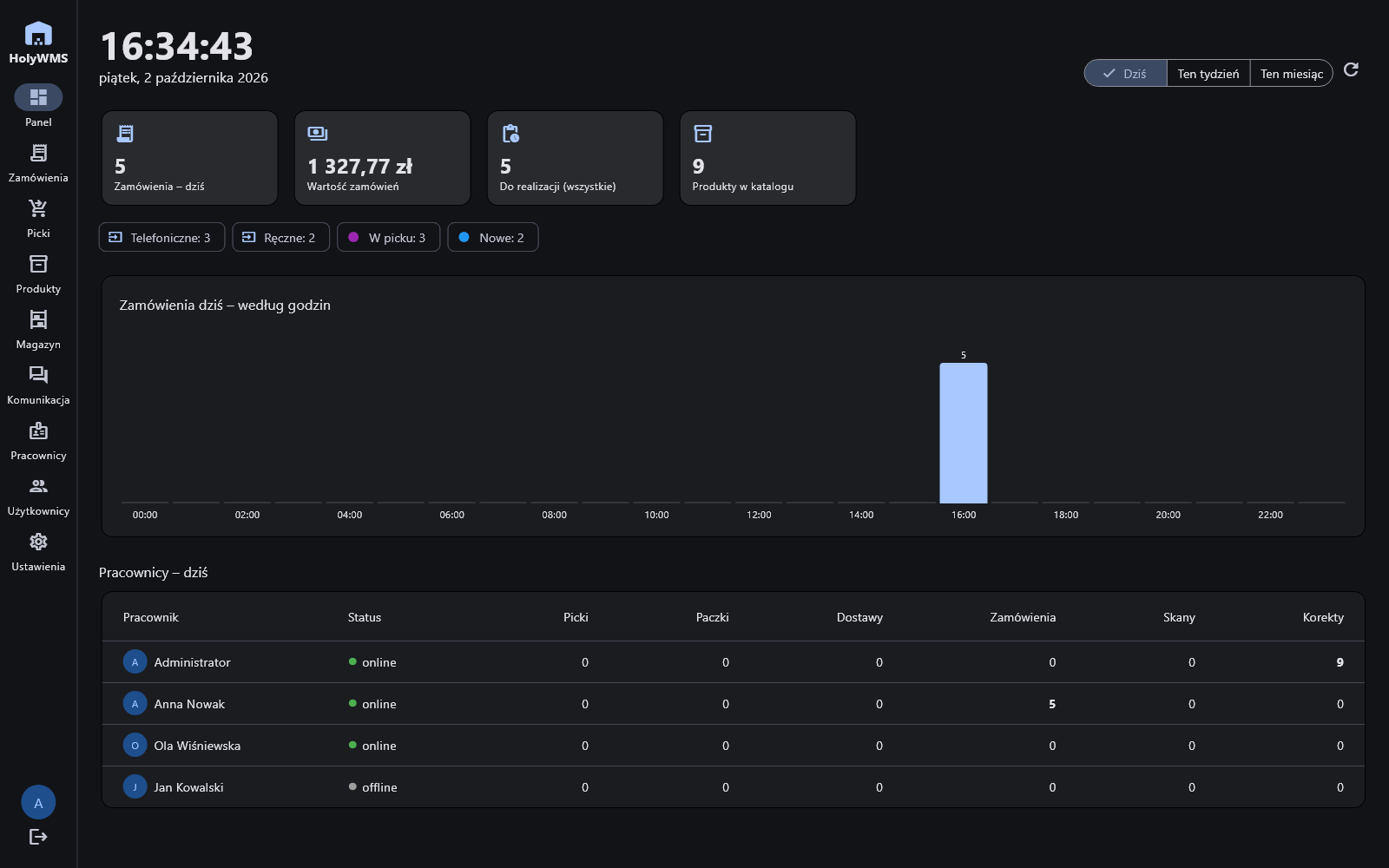
Task: Click the Skany column header
Action: (x=1179, y=617)
